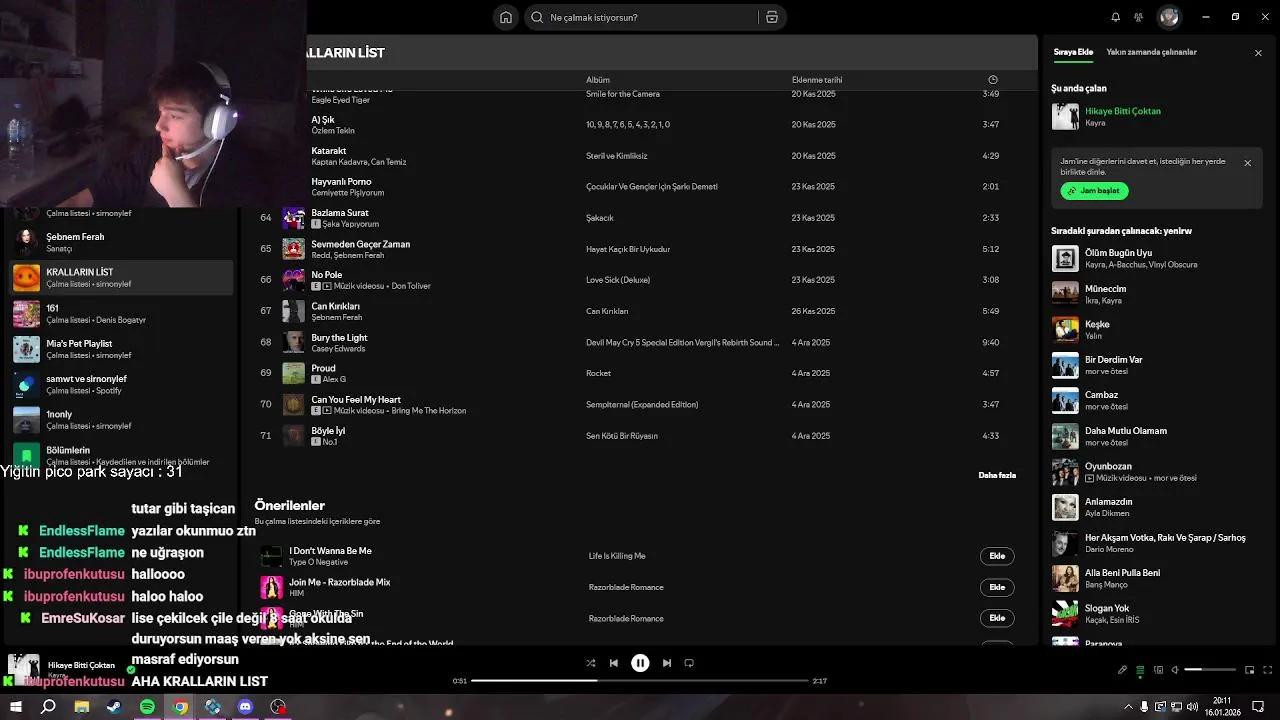Image resolution: width=1280 pixels, height=720 pixels.
Task: Seek within the song progress bar
Action: (x=640, y=681)
